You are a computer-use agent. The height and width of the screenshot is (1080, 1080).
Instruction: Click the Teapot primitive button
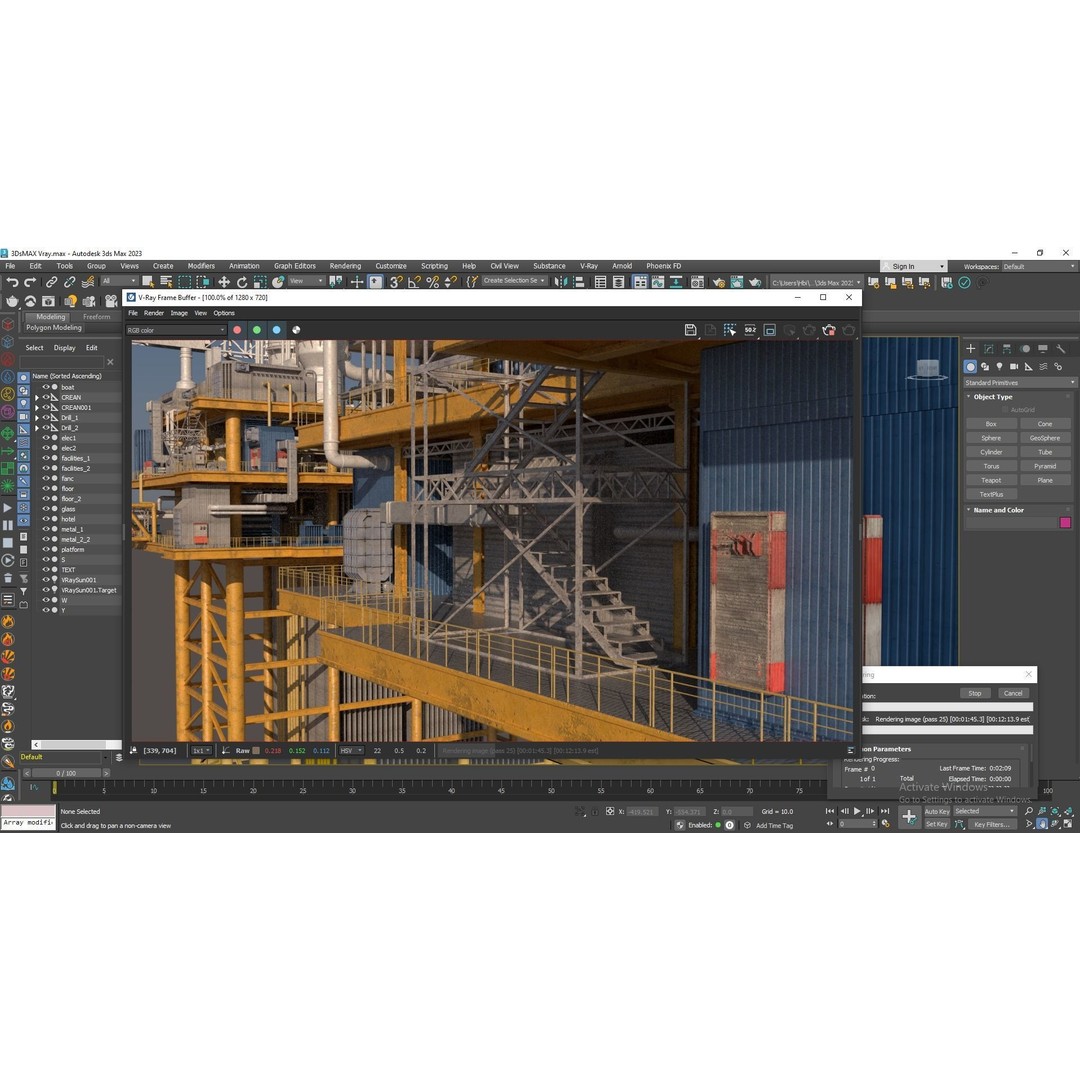click(x=991, y=480)
